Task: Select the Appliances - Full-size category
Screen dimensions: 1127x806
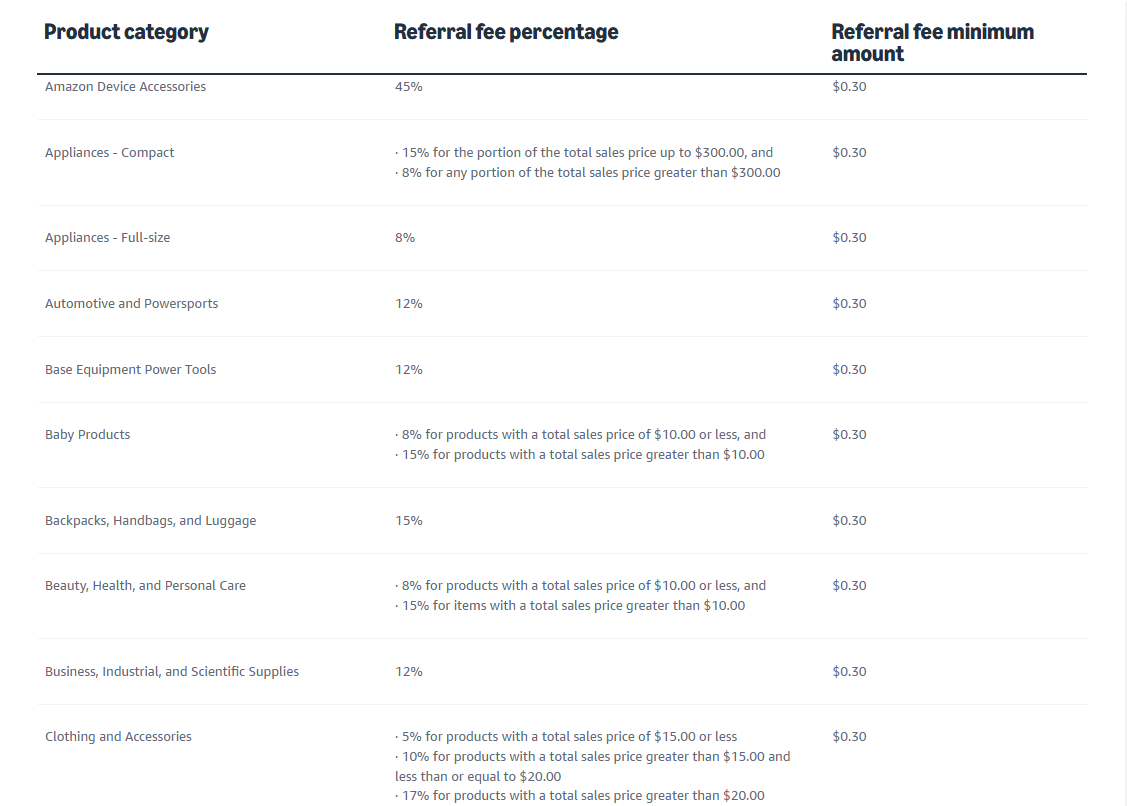Action: coord(107,237)
